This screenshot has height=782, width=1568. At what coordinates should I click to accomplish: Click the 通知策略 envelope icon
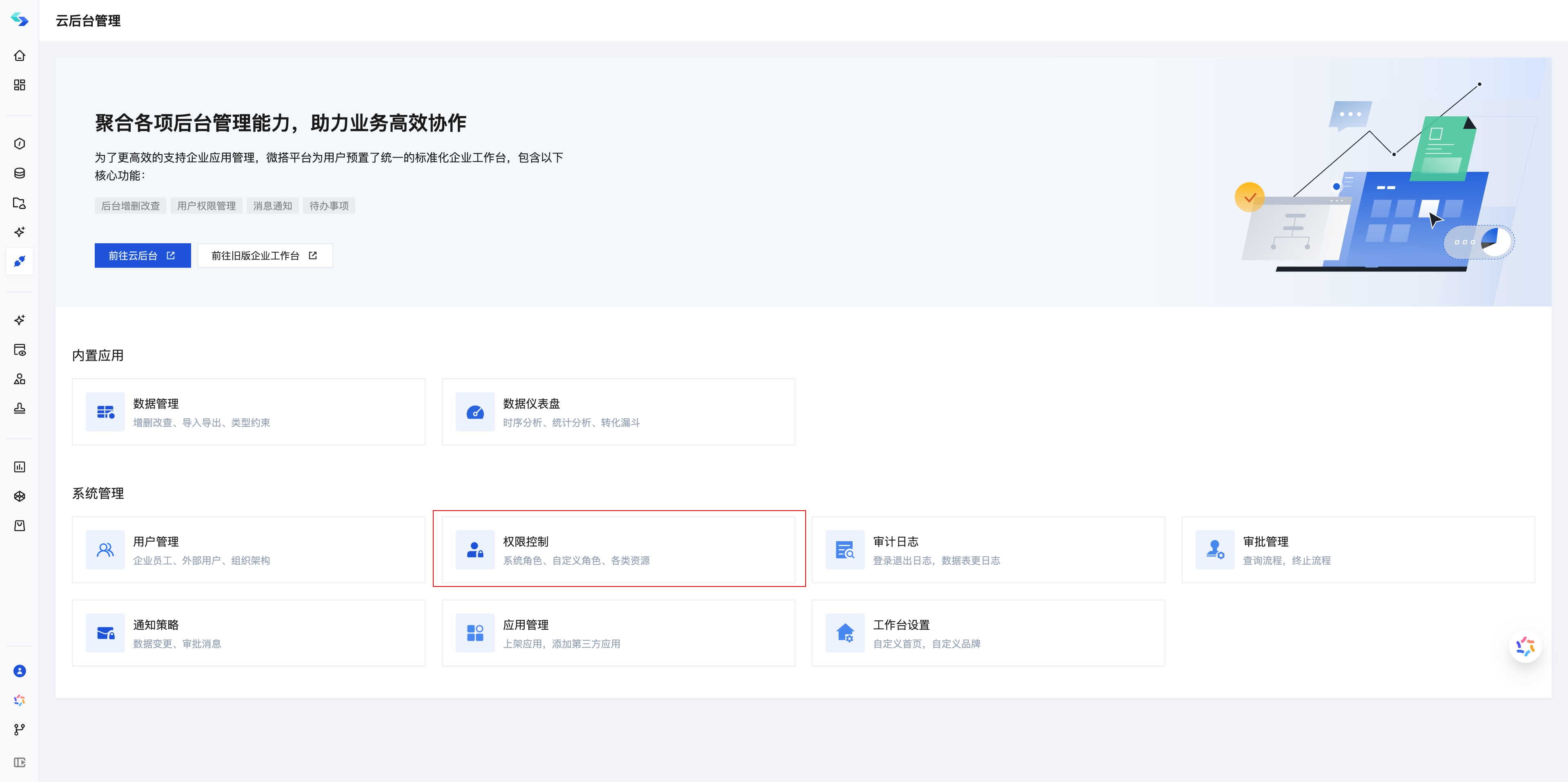point(105,633)
